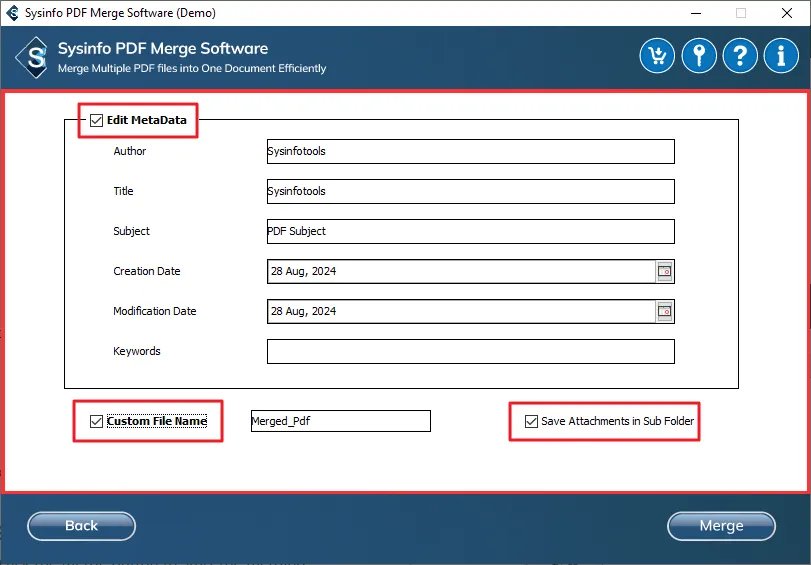Click the Keywords label
Image resolution: width=811 pixels, height=565 pixels.
point(137,351)
